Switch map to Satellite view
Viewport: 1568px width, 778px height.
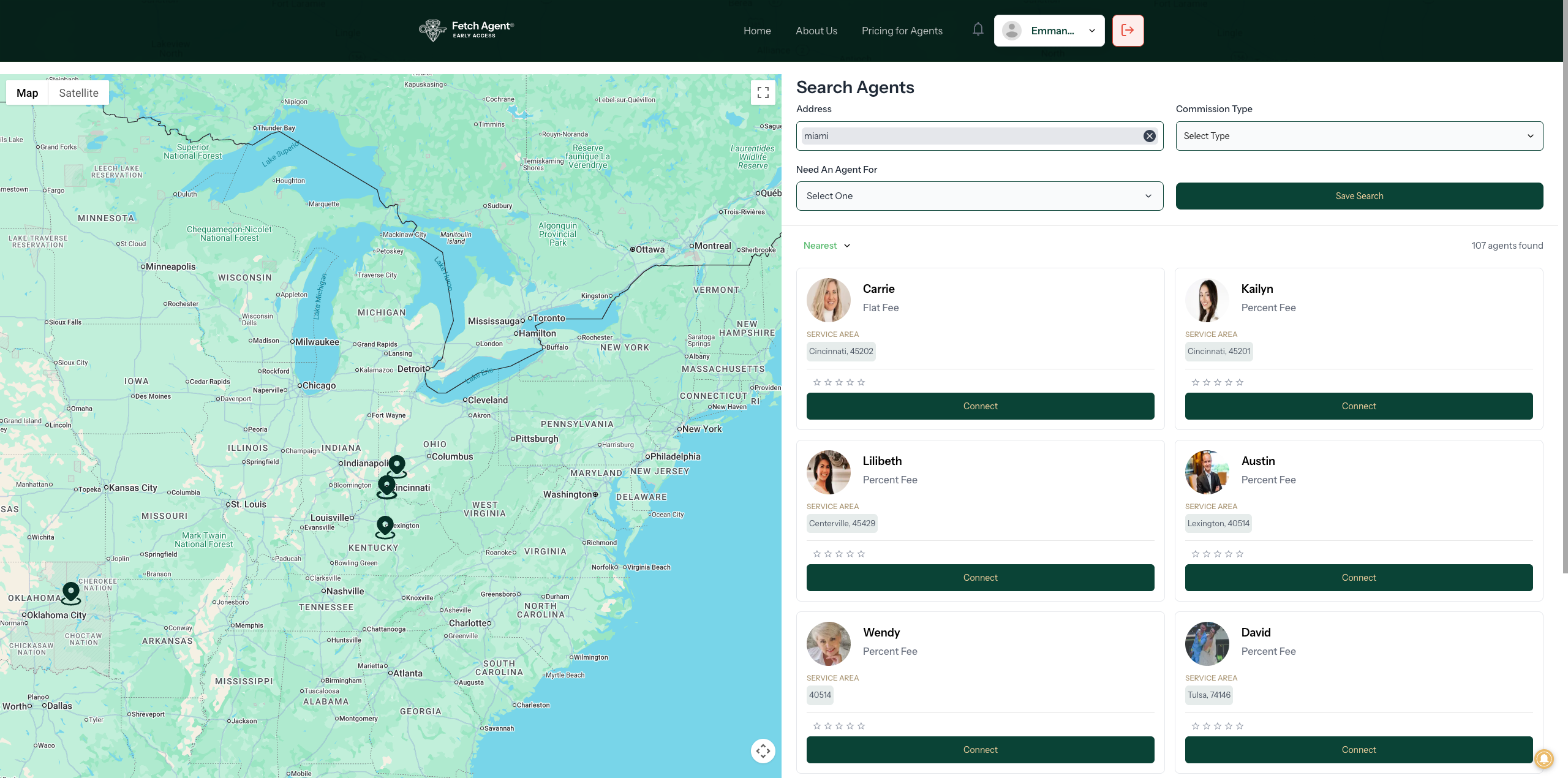pyautogui.click(x=78, y=93)
